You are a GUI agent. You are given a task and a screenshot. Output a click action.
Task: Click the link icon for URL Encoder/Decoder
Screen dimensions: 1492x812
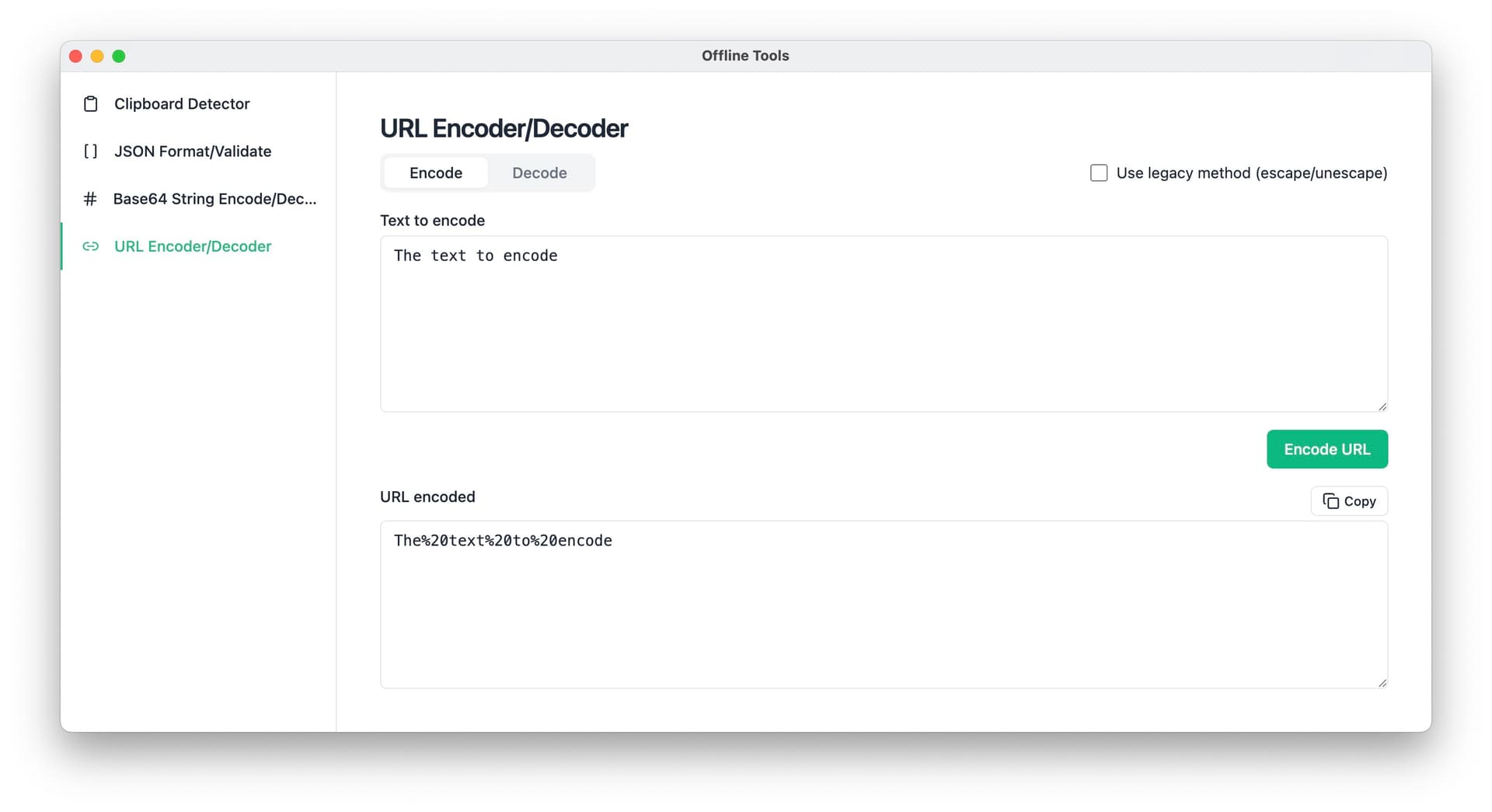[90, 246]
